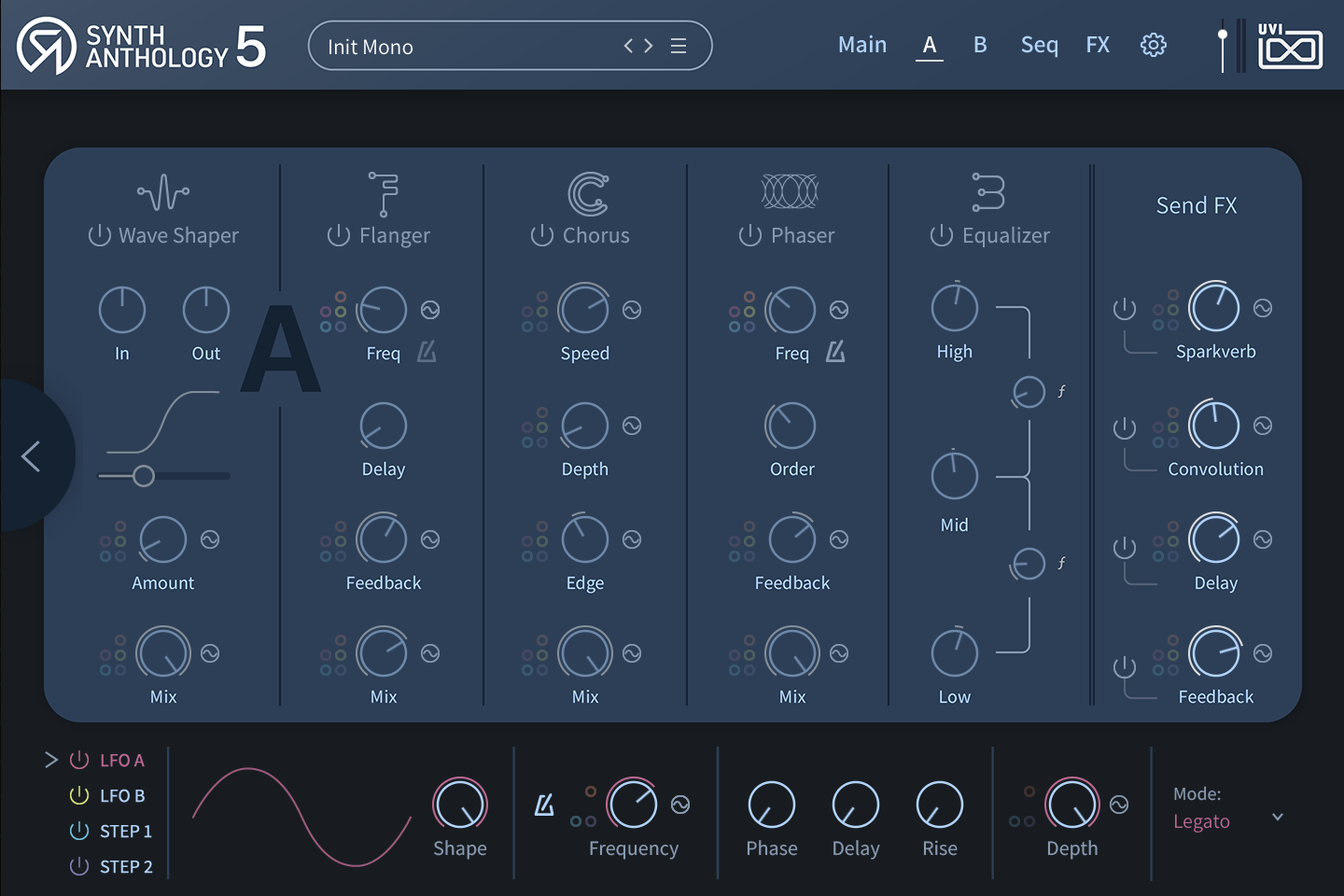Switch to the B layer tab
This screenshot has height=896, width=1344.
[x=980, y=45]
